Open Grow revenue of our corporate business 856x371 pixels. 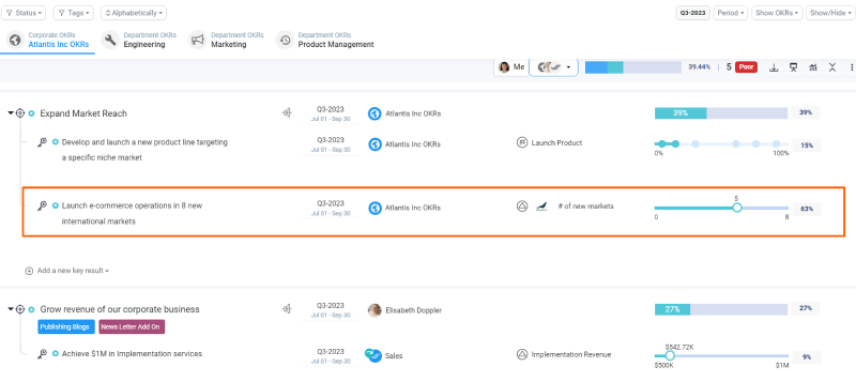pos(120,309)
